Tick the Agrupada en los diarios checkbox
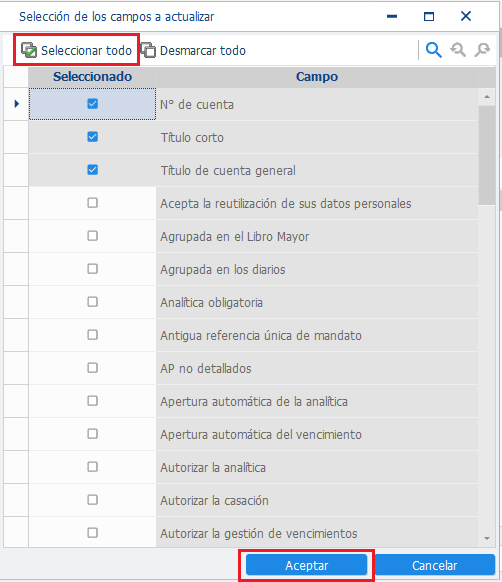 point(92,269)
